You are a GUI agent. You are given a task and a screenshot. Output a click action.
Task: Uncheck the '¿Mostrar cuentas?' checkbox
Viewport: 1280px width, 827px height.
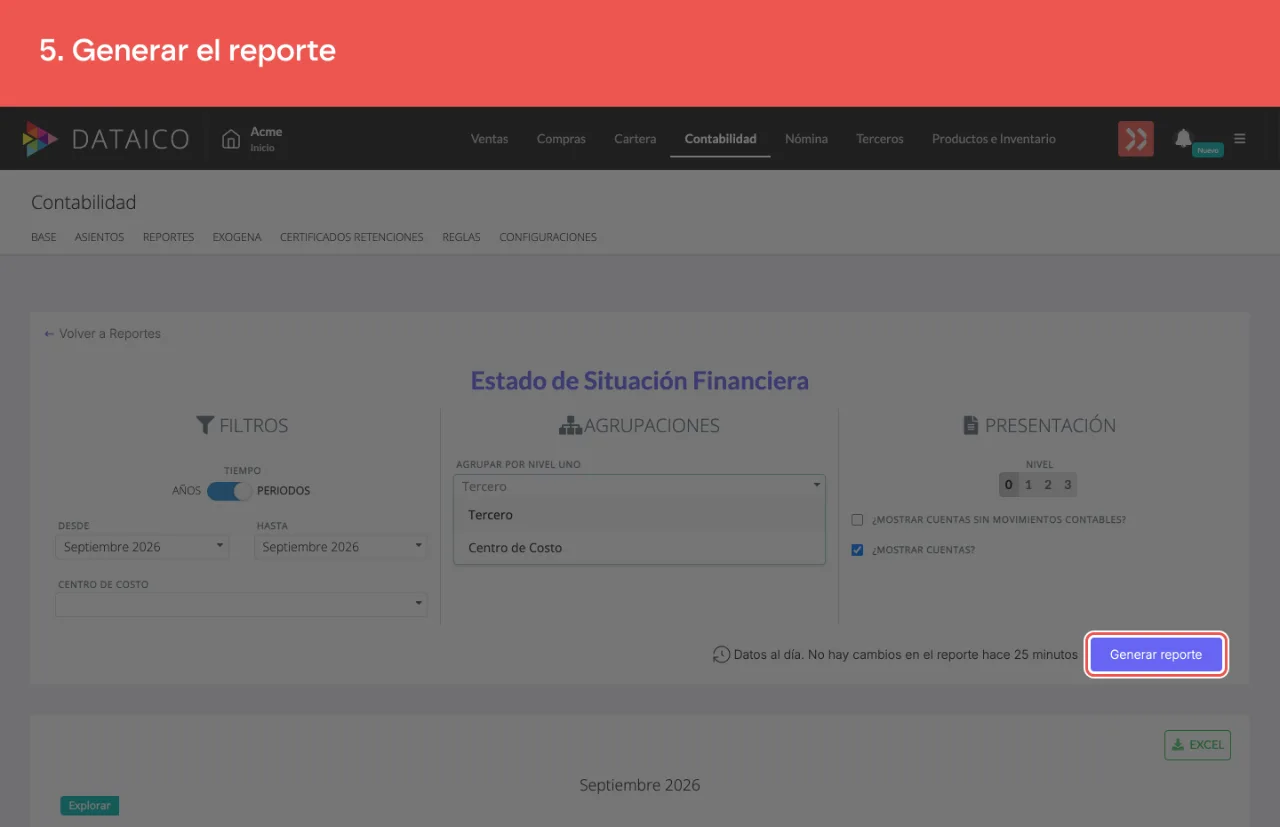857,550
